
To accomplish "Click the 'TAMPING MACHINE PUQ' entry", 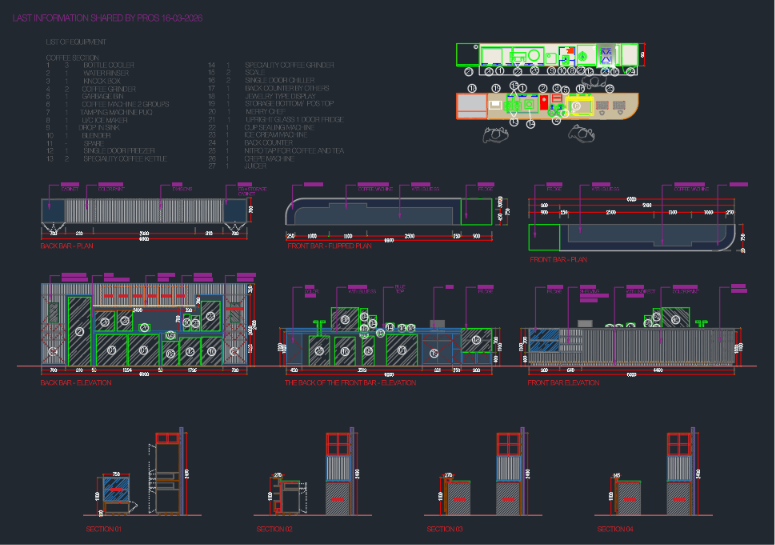I will click(99, 112).
